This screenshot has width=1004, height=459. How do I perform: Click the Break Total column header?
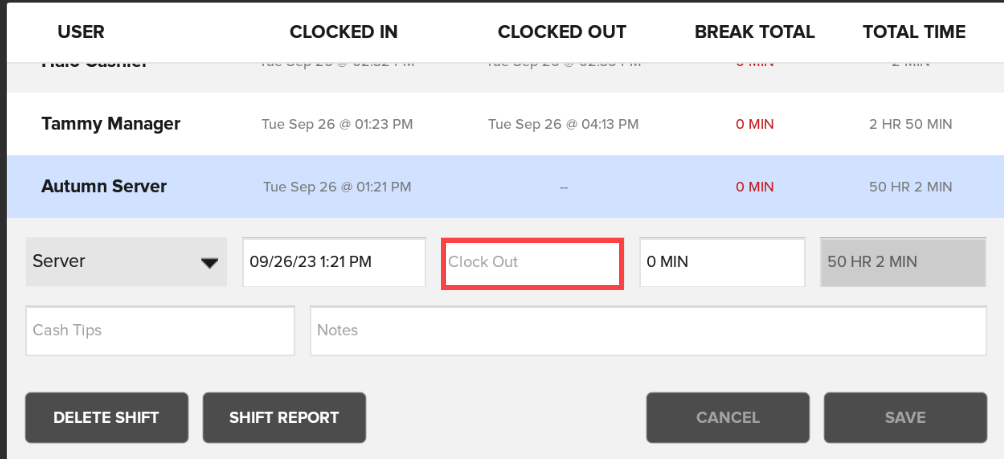click(755, 32)
